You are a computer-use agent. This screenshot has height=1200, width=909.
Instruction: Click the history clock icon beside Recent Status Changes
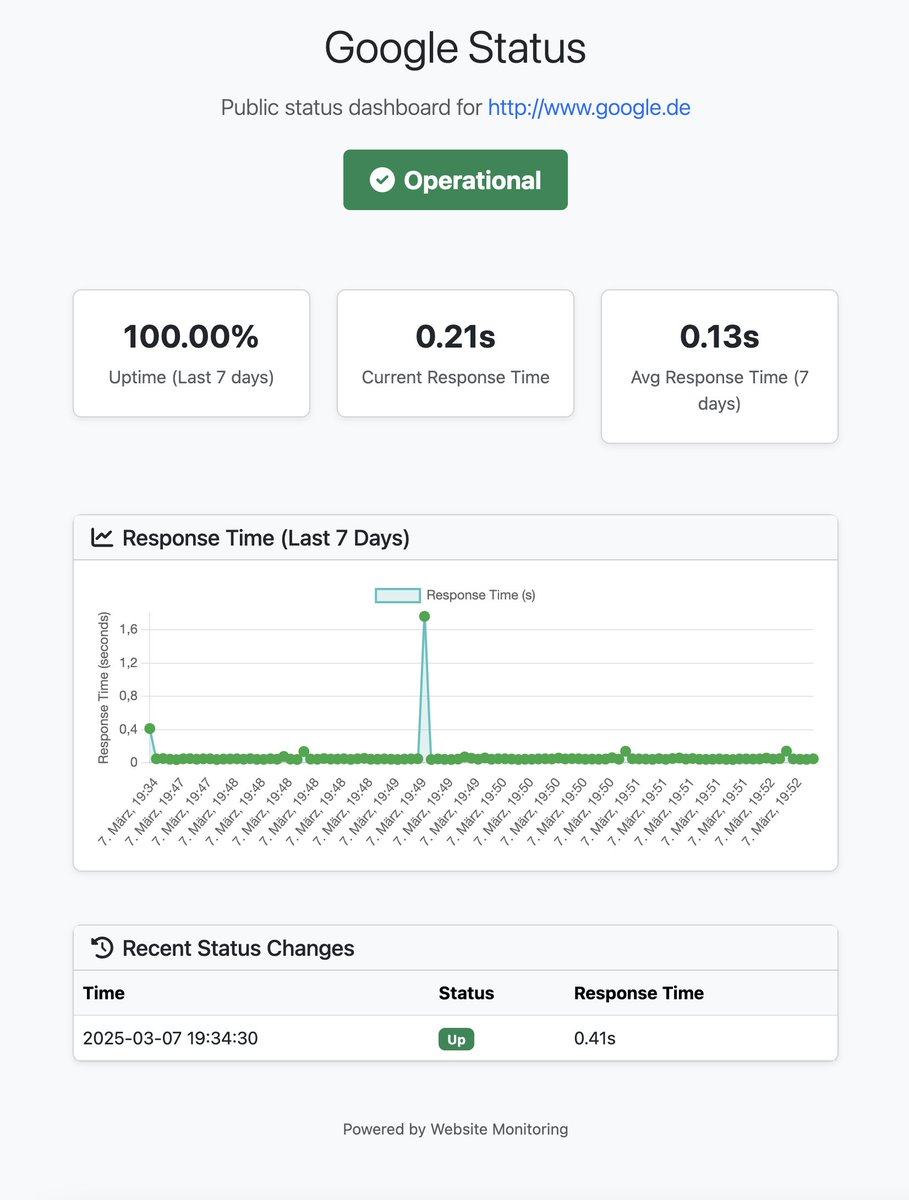[x=102, y=948]
